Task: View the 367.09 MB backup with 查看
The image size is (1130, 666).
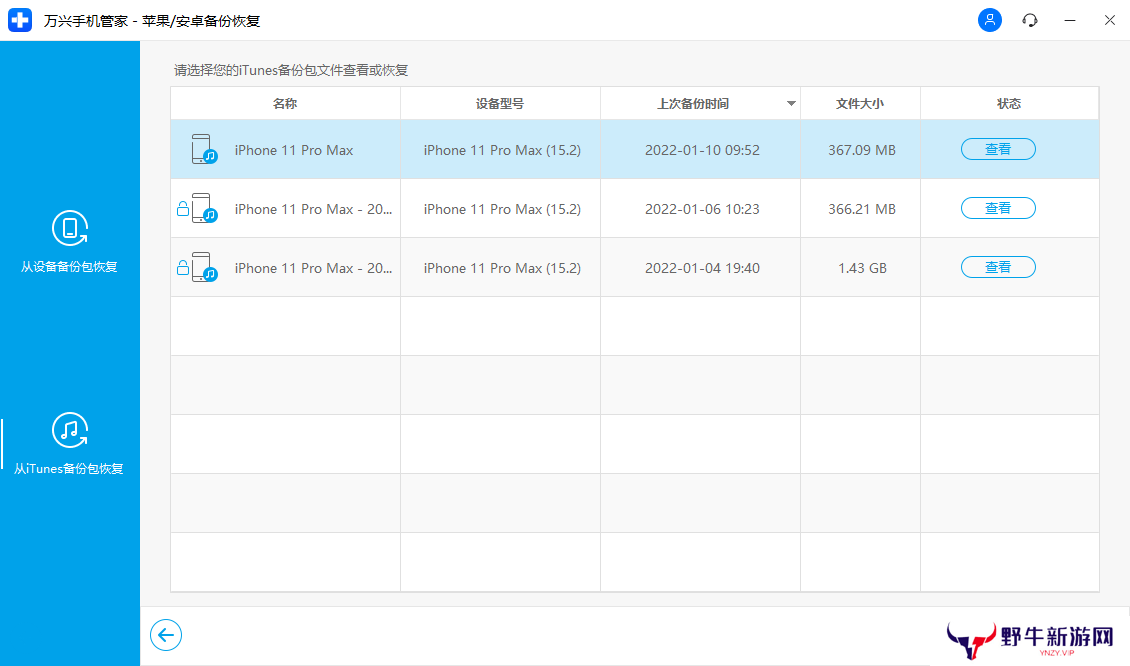Action: click(x=998, y=149)
